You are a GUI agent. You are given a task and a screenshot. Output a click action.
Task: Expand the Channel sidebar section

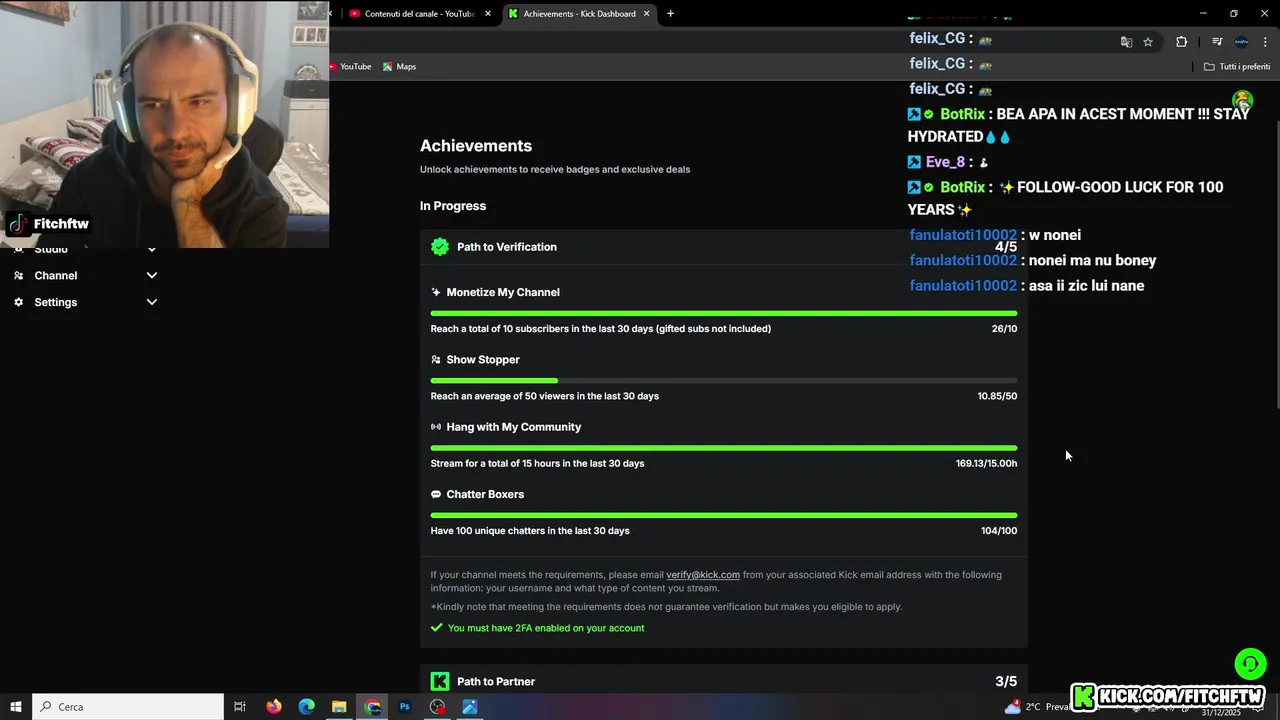152,276
